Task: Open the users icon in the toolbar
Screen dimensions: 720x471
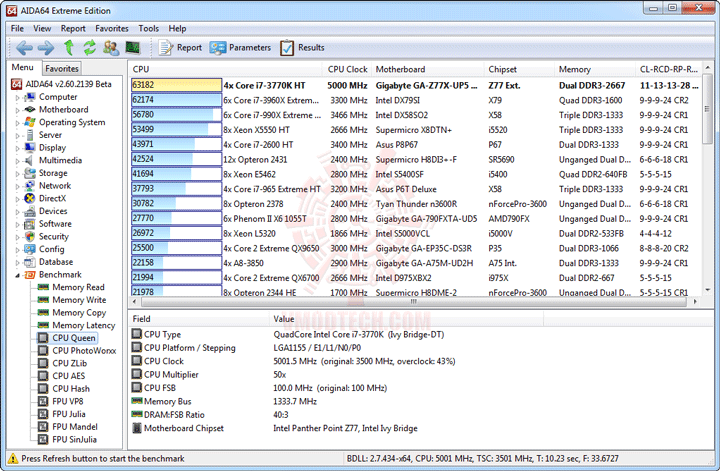Action: point(111,48)
